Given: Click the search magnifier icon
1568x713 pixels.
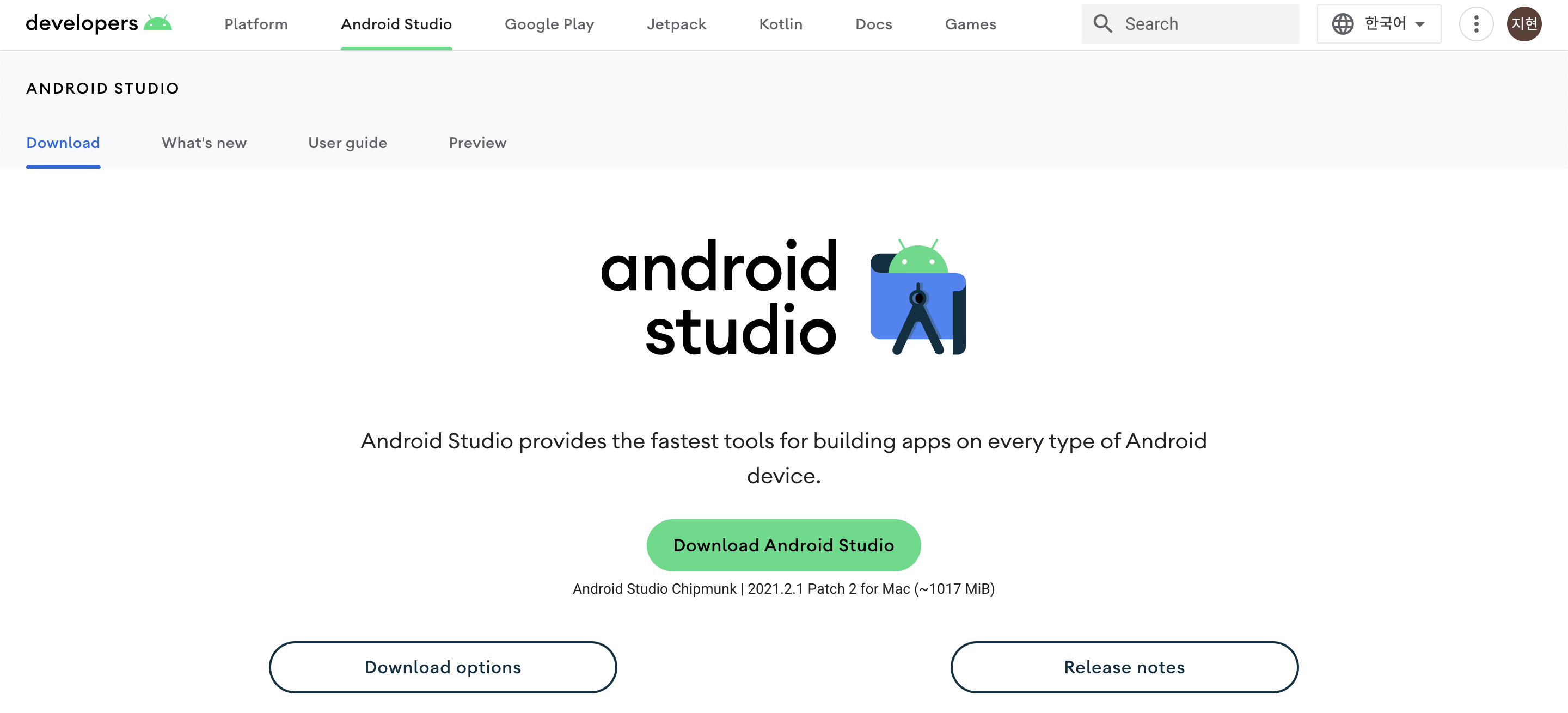Looking at the screenshot, I should click(1102, 24).
